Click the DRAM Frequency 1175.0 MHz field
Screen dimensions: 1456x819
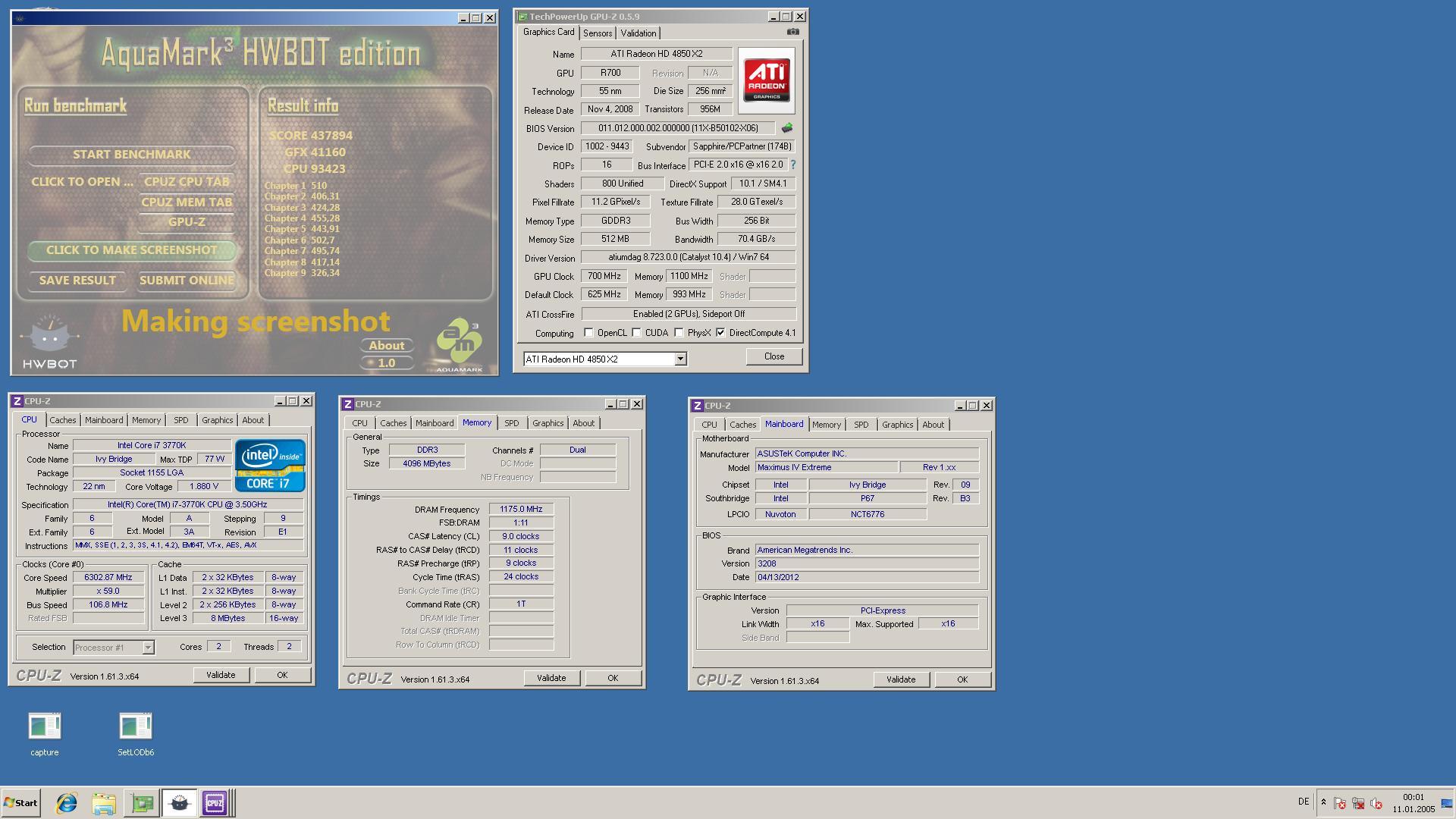coord(521,510)
